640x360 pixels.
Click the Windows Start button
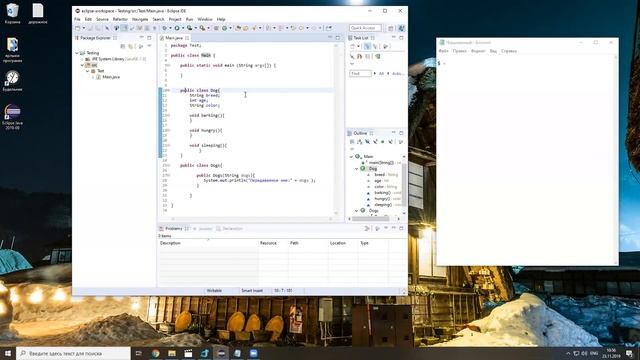[8, 353]
